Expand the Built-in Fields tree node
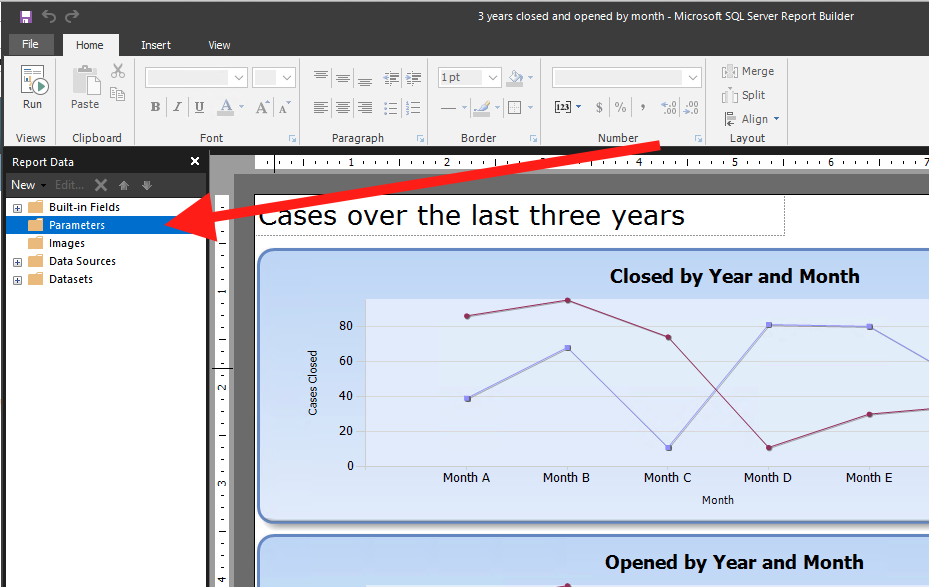The width and height of the screenshot is (929, 587). (17, 208)
